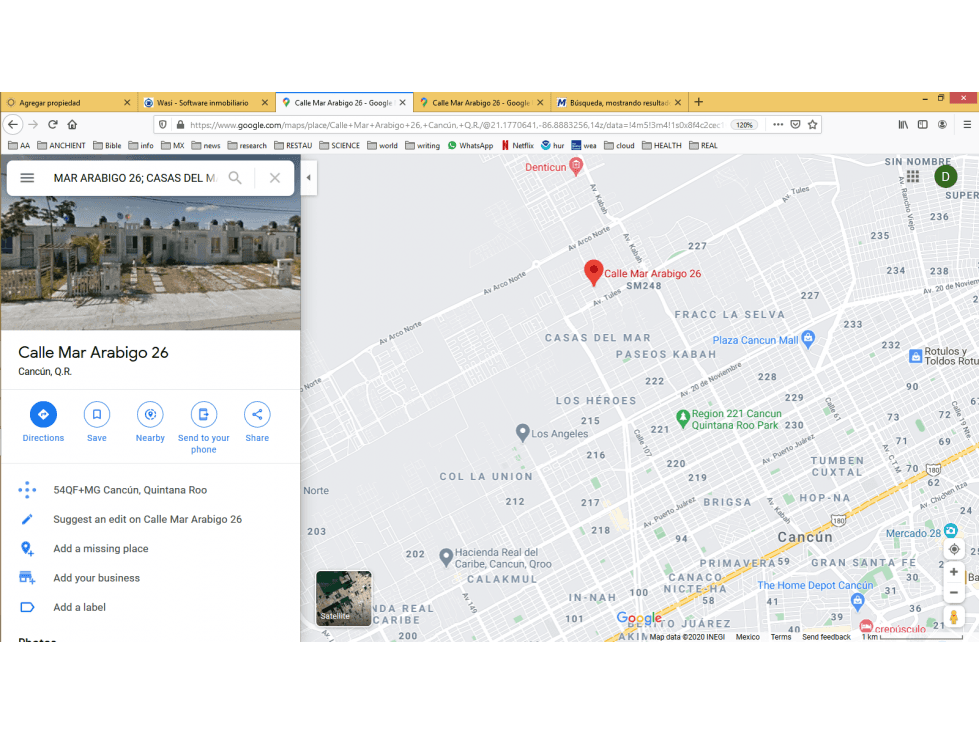
Task: Click Add a missing place
Action: [x=101, y=549]
